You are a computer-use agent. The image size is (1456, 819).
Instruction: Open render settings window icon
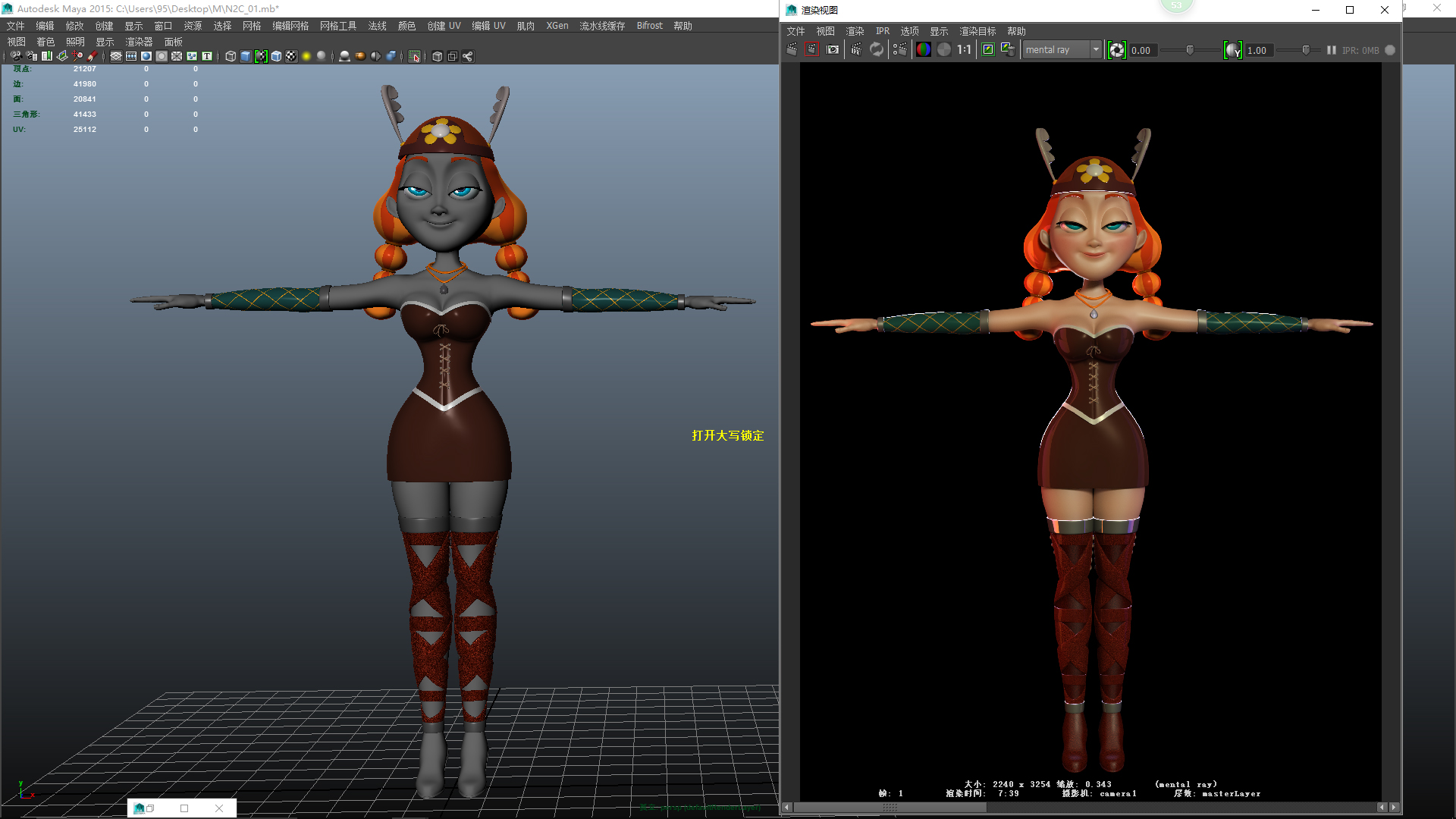tap(900, 50)
